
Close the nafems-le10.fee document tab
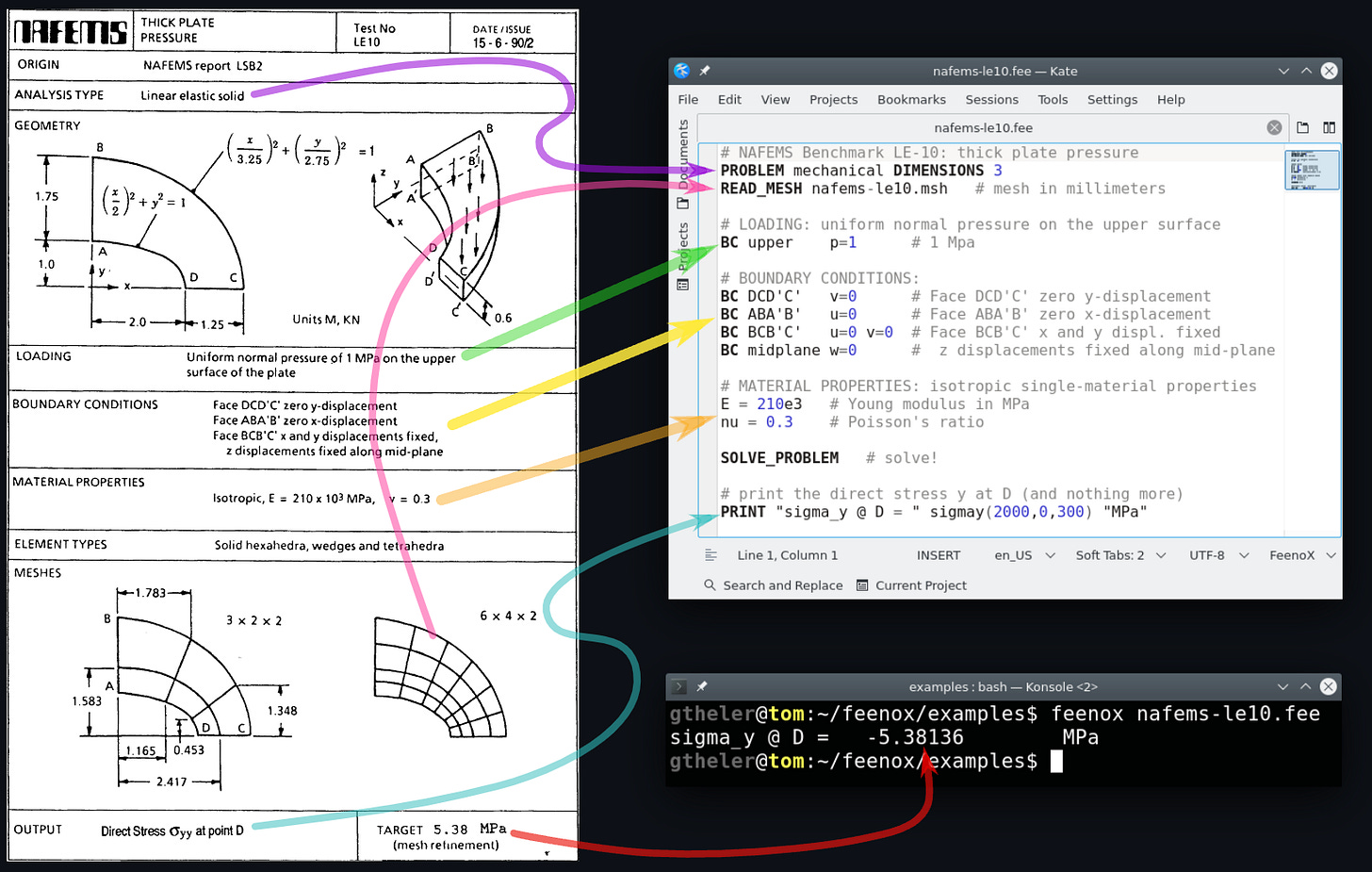tap(1274, 127)
